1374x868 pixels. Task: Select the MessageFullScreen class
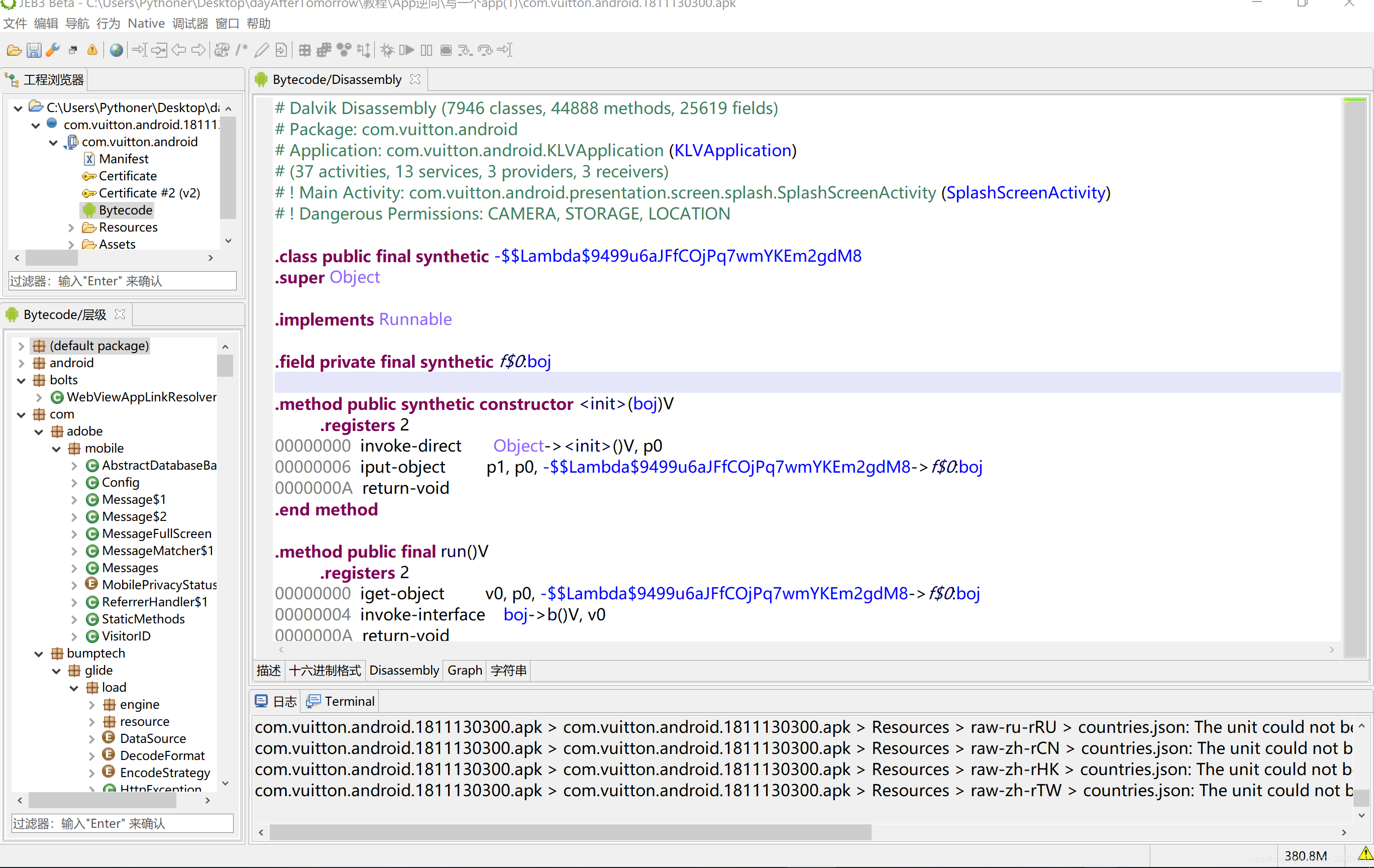click(x=156, y=534)
